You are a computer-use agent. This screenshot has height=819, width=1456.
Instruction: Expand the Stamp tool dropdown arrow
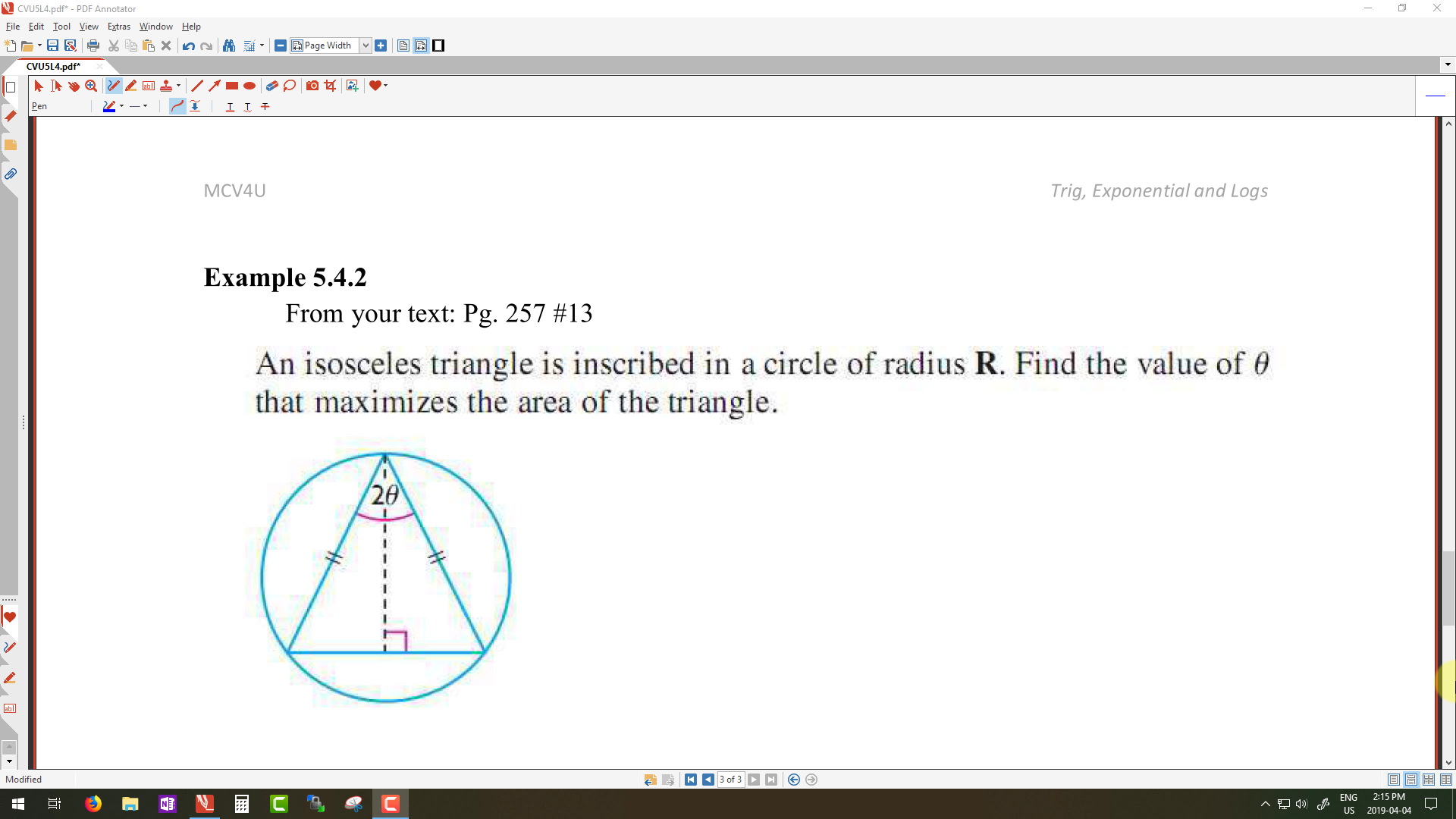[178, 86]
